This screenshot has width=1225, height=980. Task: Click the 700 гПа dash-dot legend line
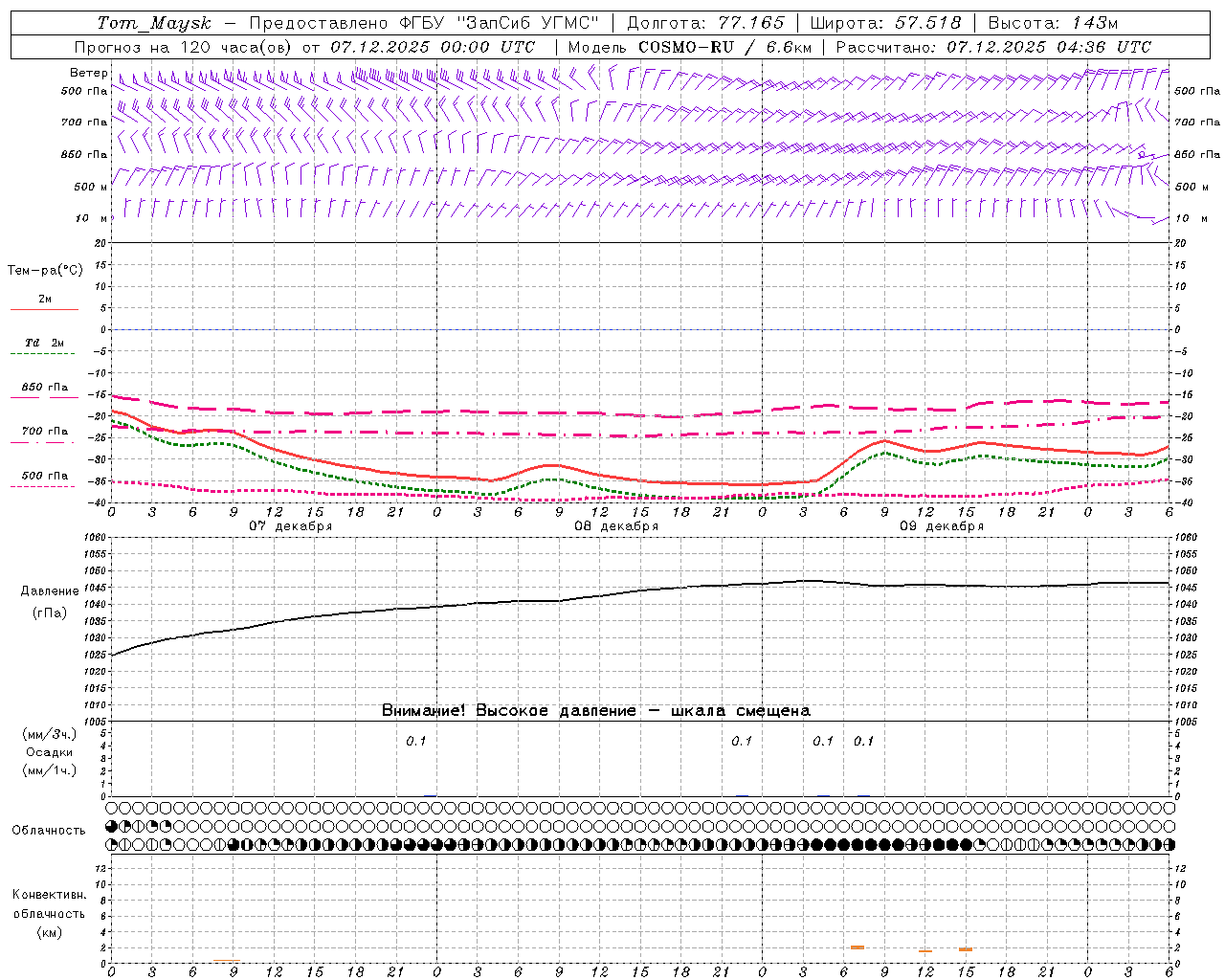point(44,442)
